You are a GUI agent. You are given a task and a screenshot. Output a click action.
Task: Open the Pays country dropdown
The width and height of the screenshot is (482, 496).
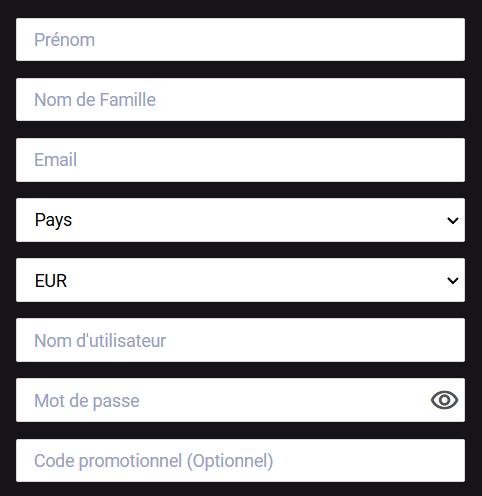pyautogui.click(x=240, y=220)
